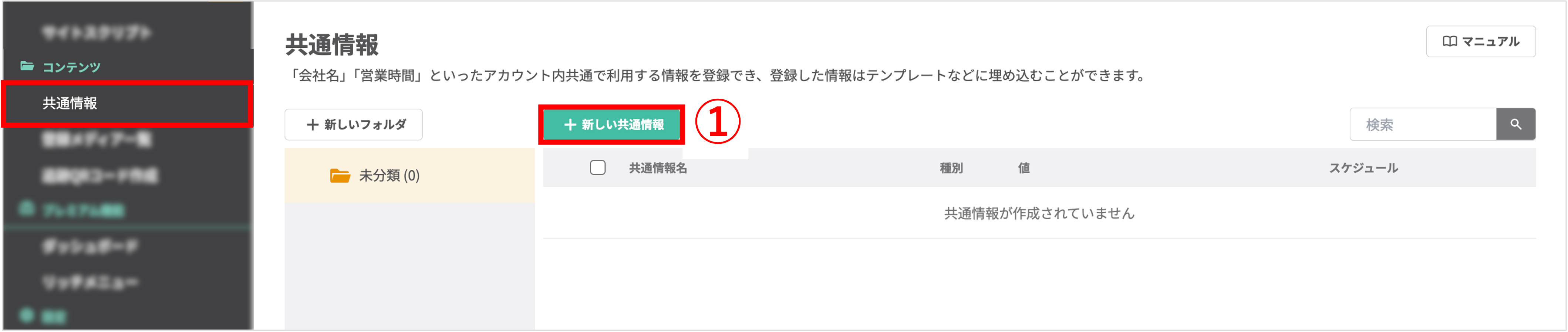This screenshot has width=1568, height=332.
Task: Click the コンテンツ folder icon in sidebar
Action: [x=27, y=66]
